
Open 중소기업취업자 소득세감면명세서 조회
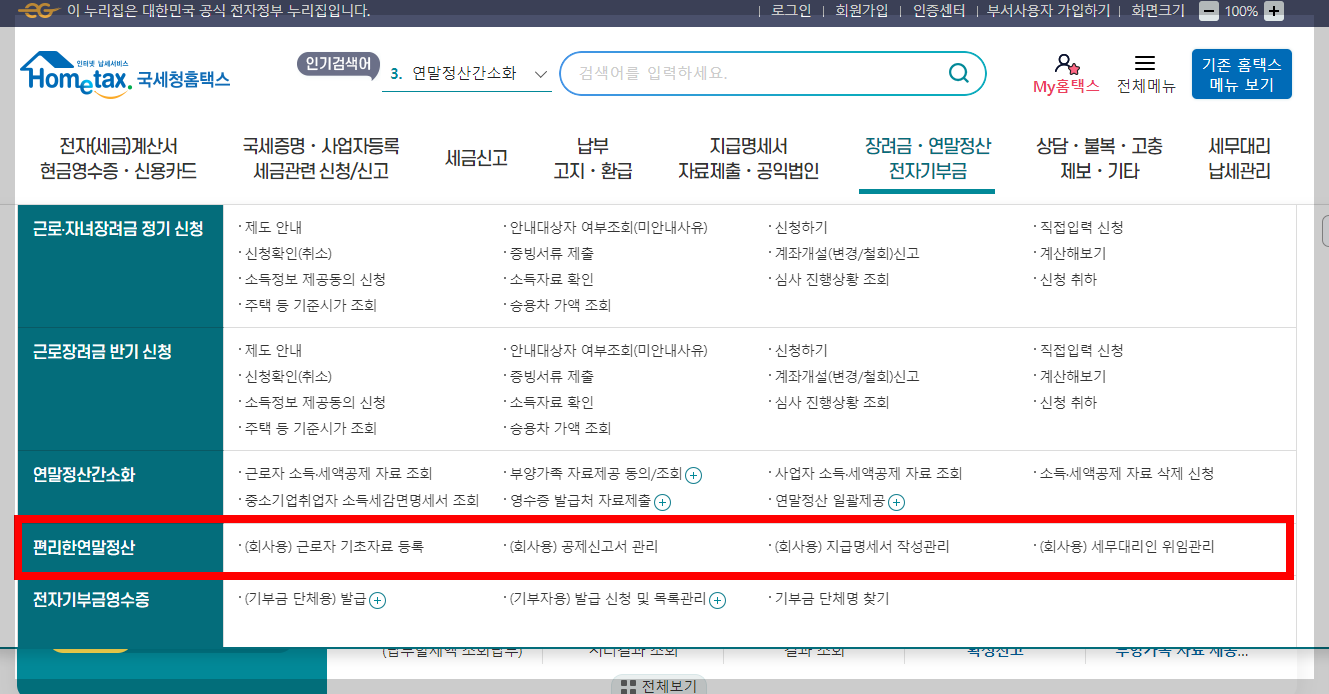click(361, 500)
